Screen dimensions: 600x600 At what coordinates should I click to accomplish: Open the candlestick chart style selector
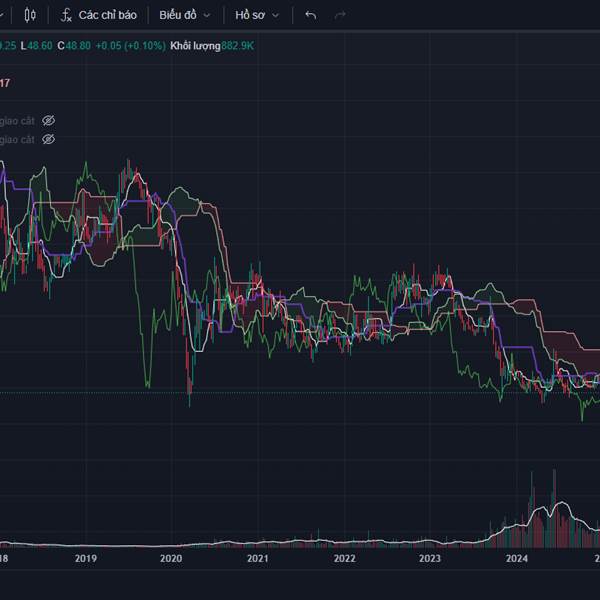(30, 15)
